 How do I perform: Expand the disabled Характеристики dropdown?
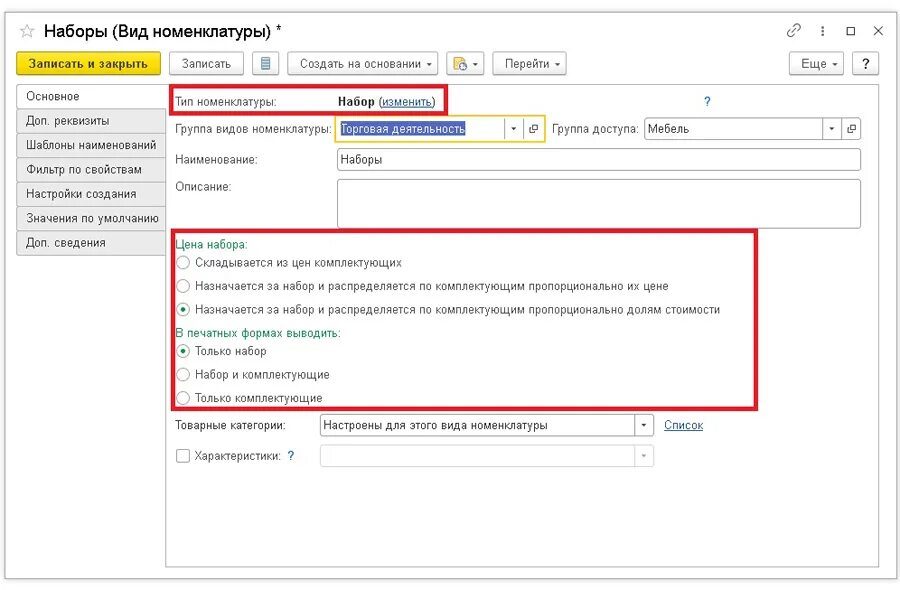coord(643,456)
